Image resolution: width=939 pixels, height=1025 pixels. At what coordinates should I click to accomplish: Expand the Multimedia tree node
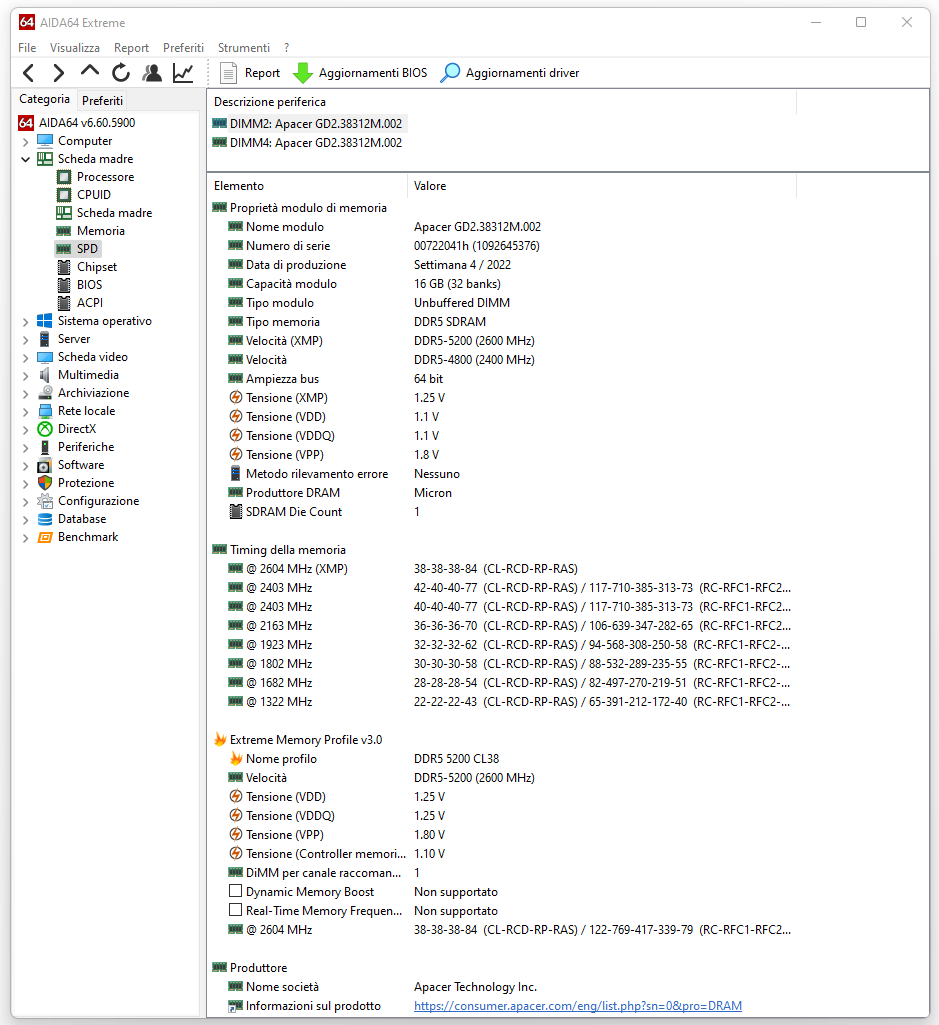(26, 375)
